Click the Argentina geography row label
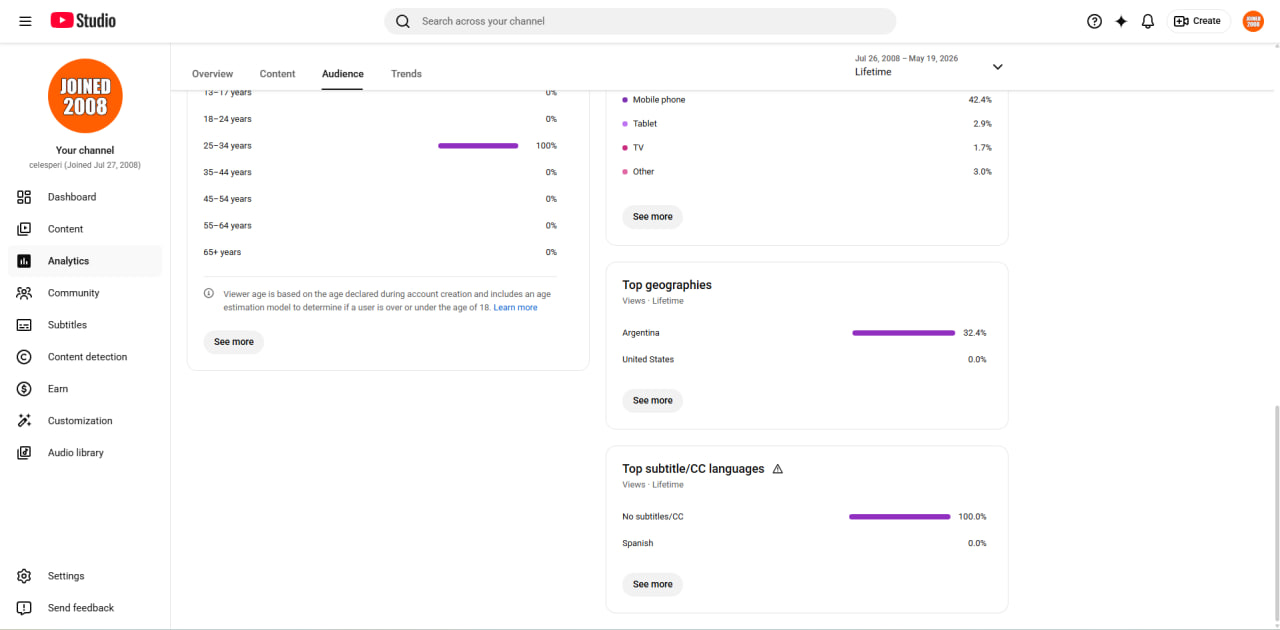This screenshot has width=1280, height=630. 641,333
